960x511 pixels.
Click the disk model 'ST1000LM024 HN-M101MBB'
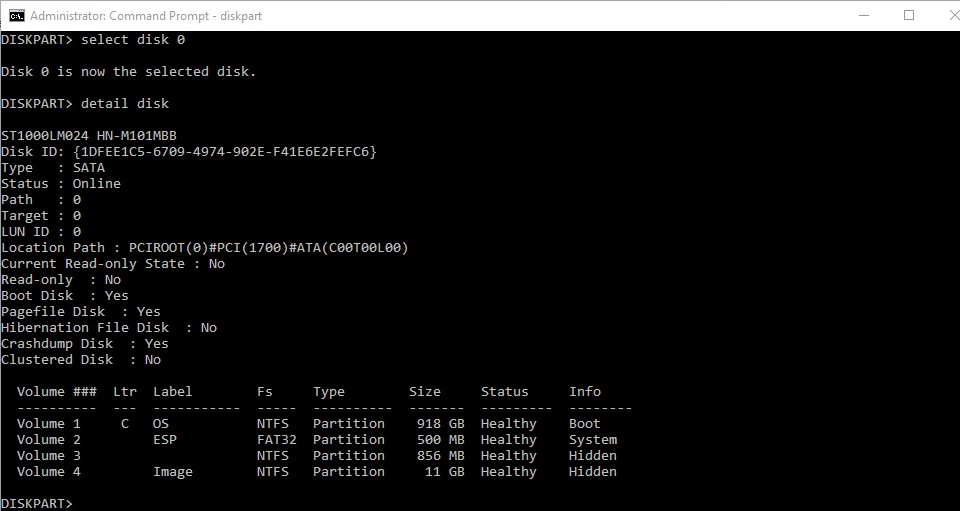[x=89, y=135]
